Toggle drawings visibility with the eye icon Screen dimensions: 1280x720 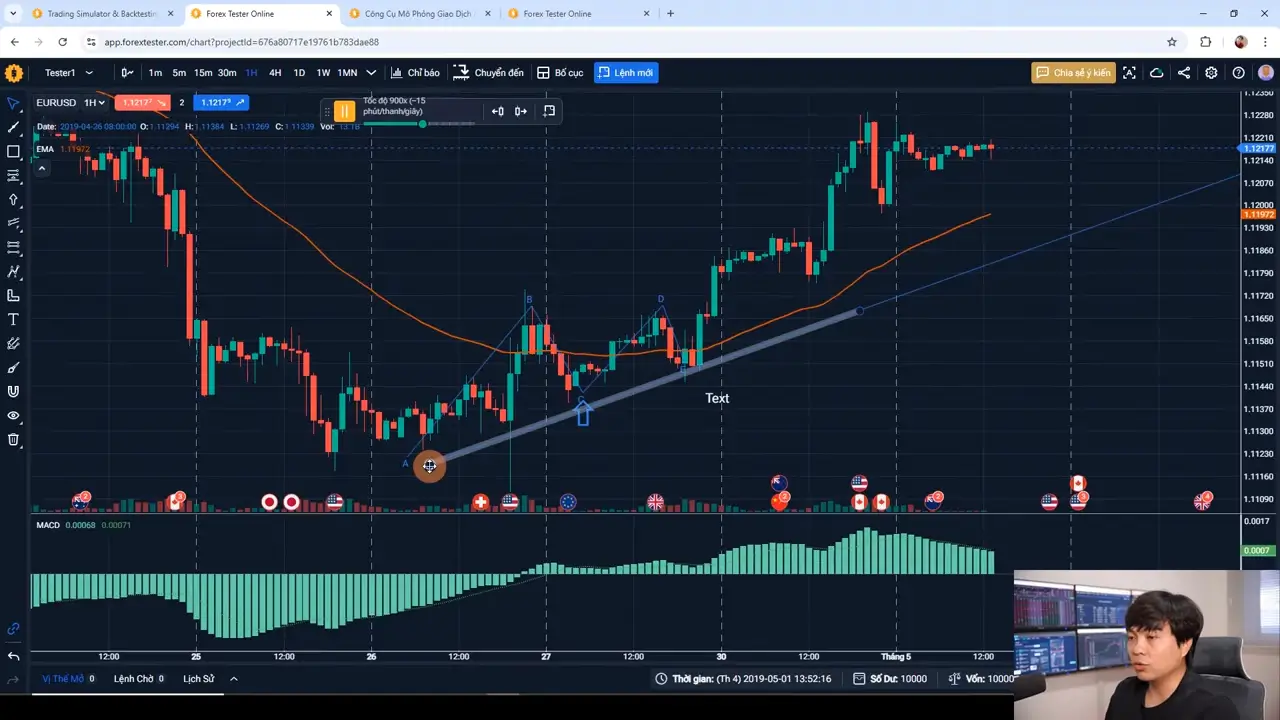(13, 415)
